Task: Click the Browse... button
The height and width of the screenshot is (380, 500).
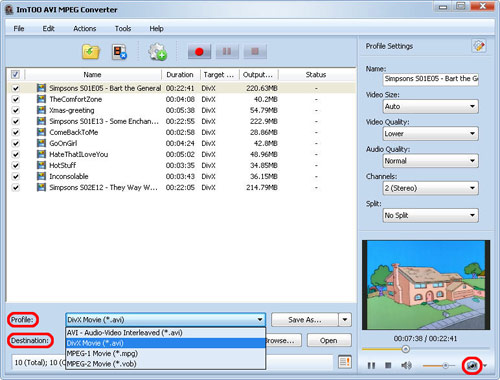Action: pos(283,341)
